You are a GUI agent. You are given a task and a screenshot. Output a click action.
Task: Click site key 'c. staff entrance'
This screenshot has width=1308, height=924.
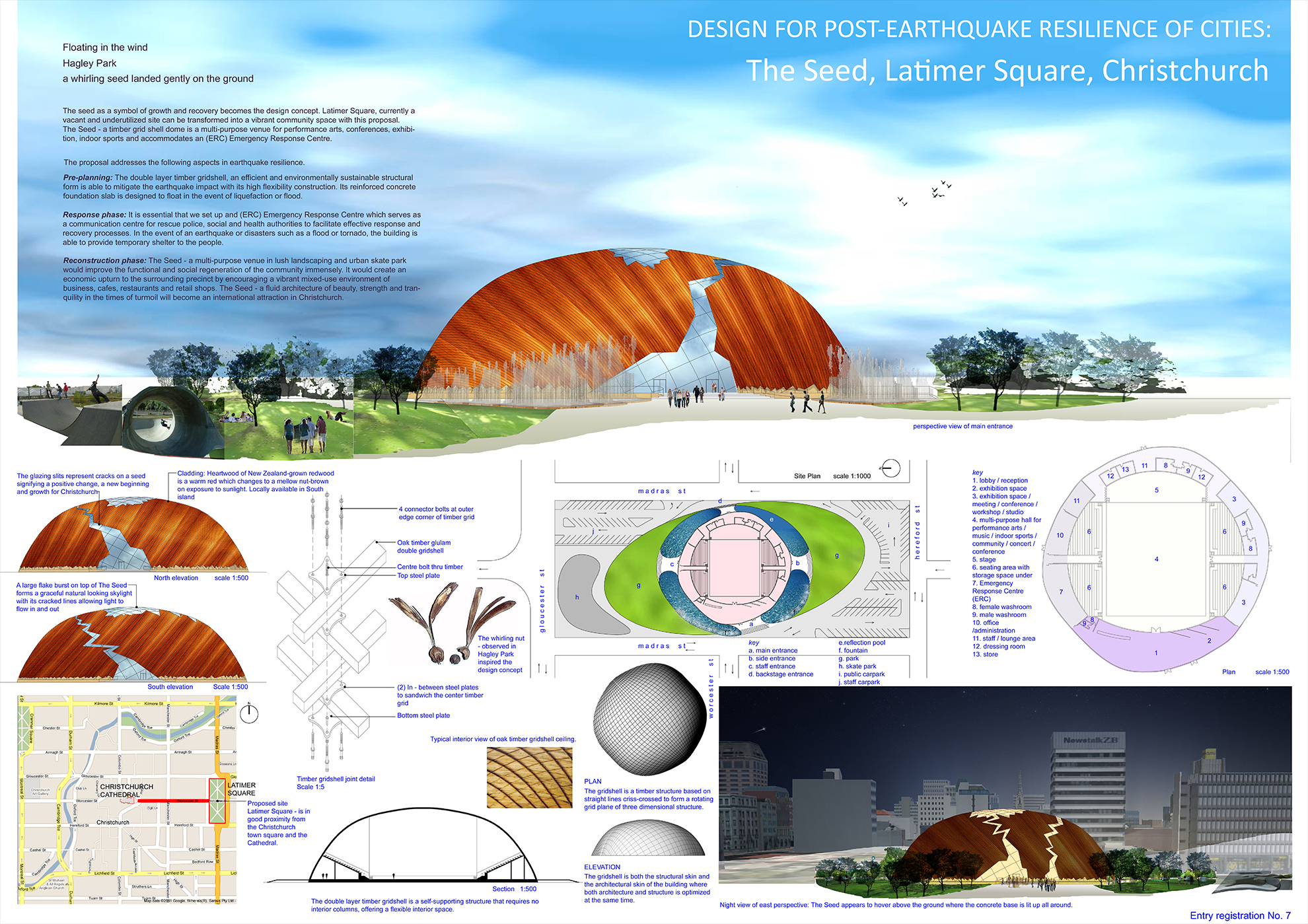[772, 666]
